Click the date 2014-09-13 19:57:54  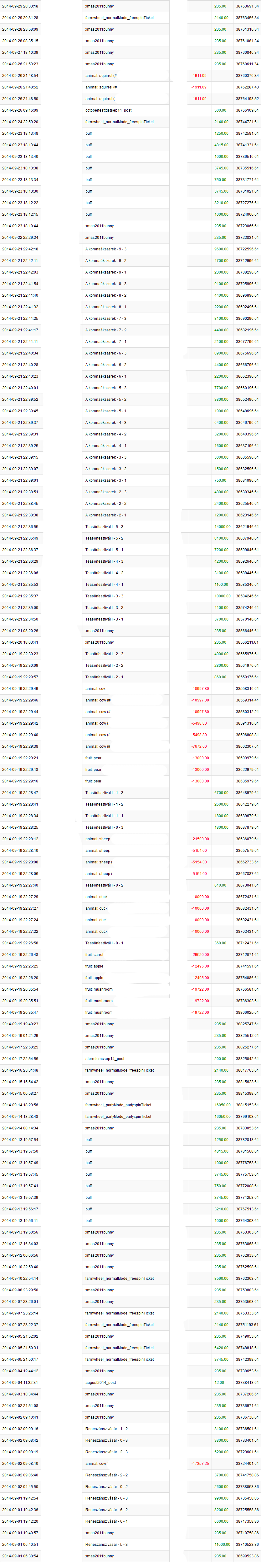(x=19, y=1139)
